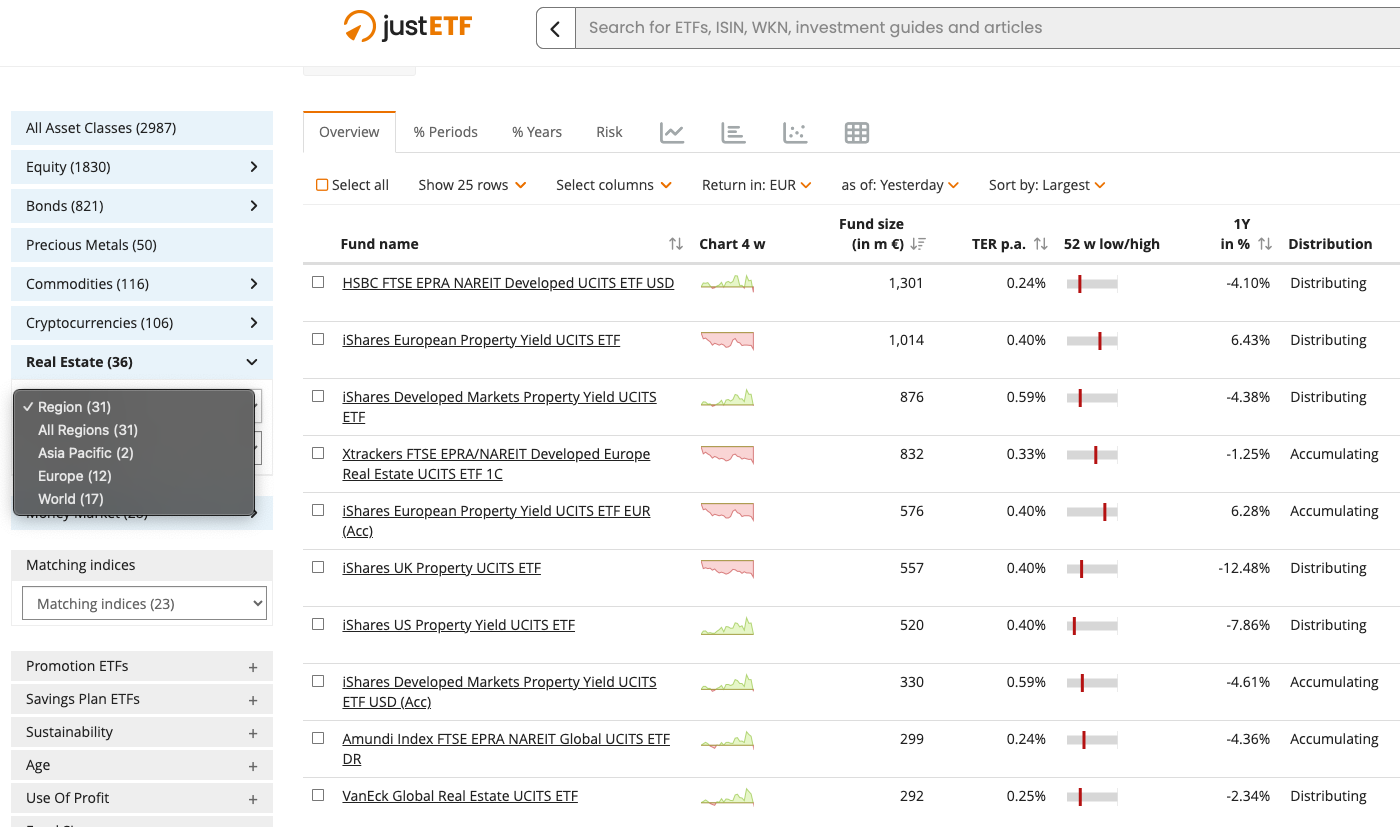Expand the Cryptocurrencies (106) category
The height and width of the screenshot is (827, 1400).
(142, 323)
